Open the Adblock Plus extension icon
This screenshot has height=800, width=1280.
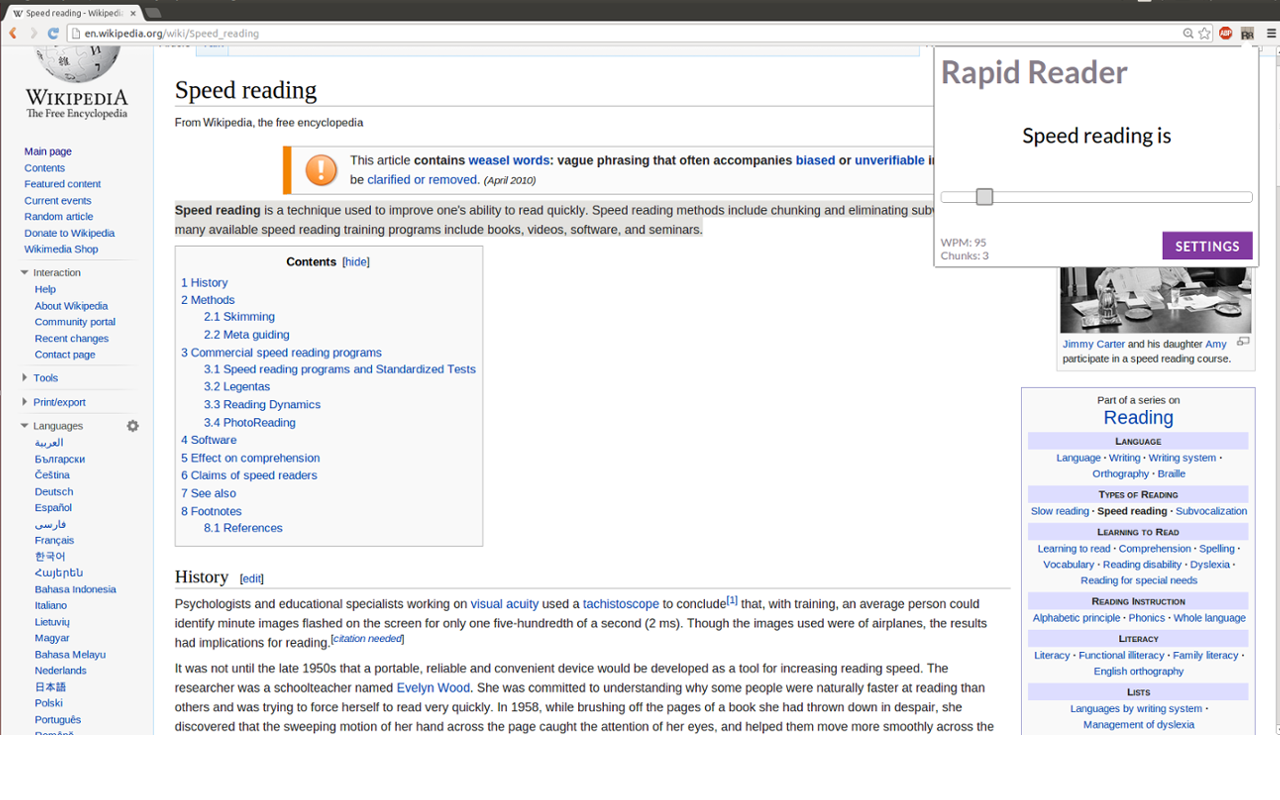pos(1226,33)
